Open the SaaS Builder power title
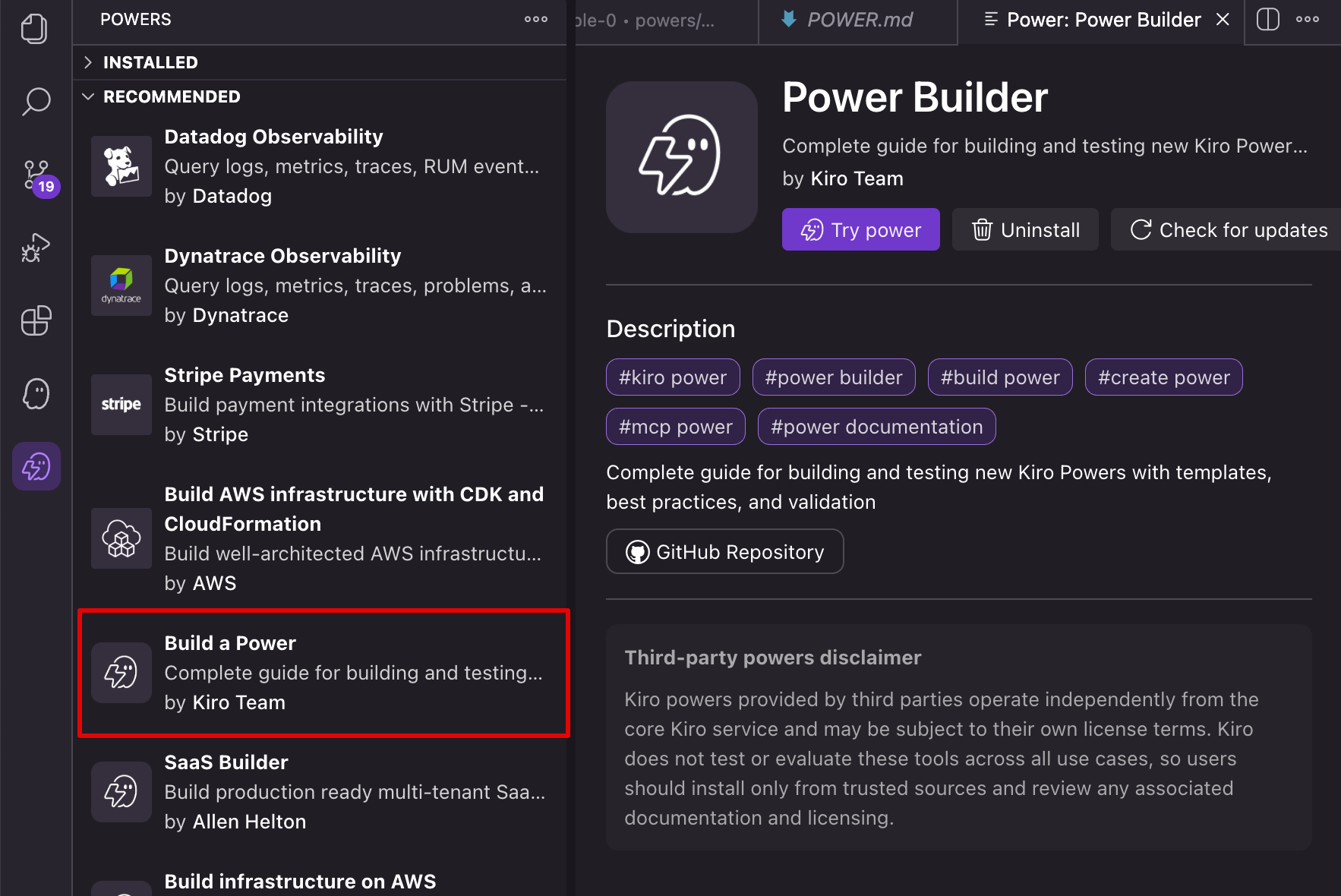 click(x=226, y=762)
